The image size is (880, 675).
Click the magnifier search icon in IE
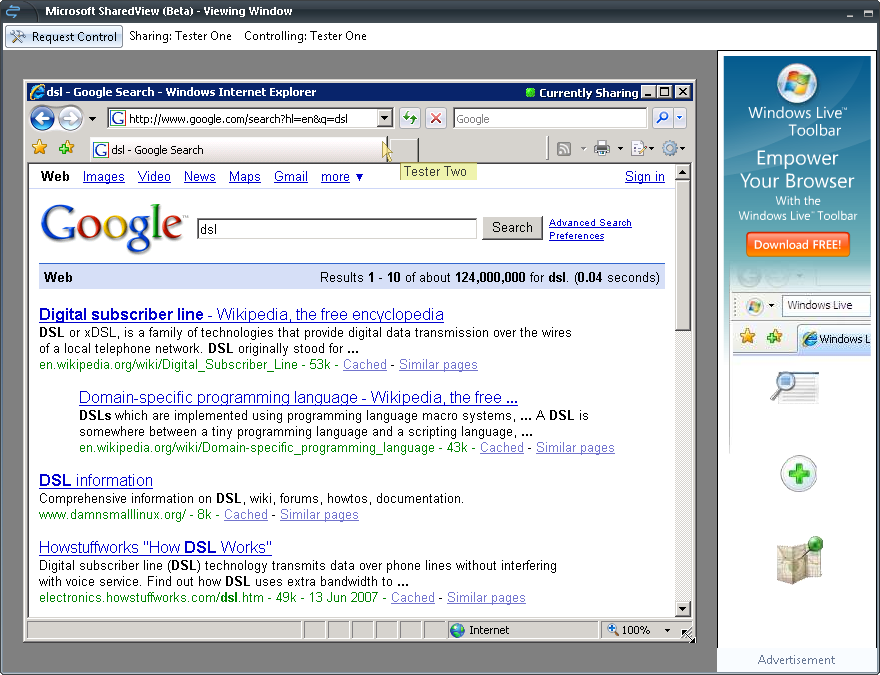(x=662, y=118)
